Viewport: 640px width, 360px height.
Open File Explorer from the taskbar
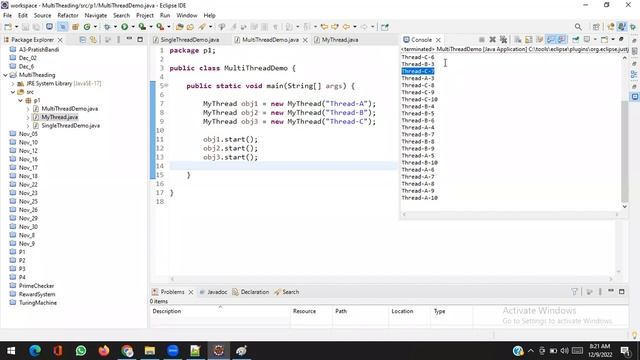tap(150, 351)
